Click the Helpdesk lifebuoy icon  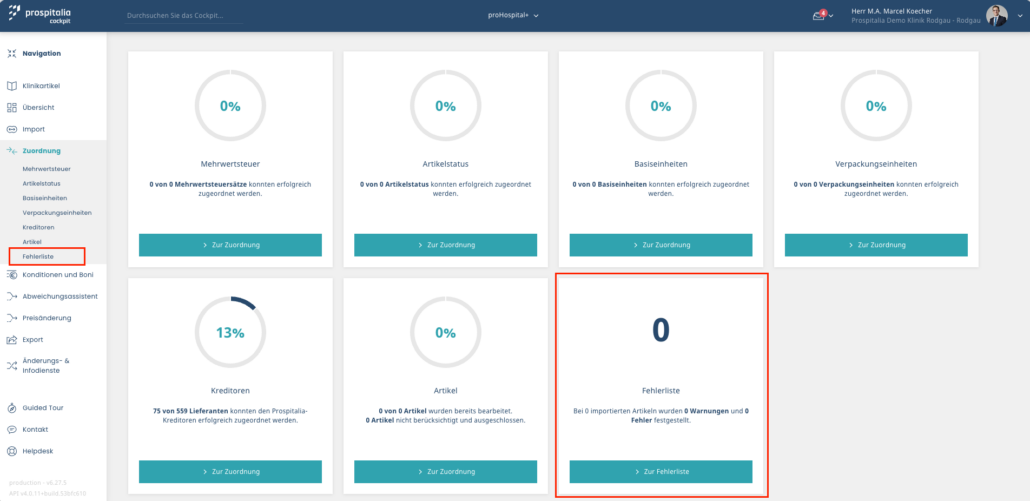[x=11, y=452]
